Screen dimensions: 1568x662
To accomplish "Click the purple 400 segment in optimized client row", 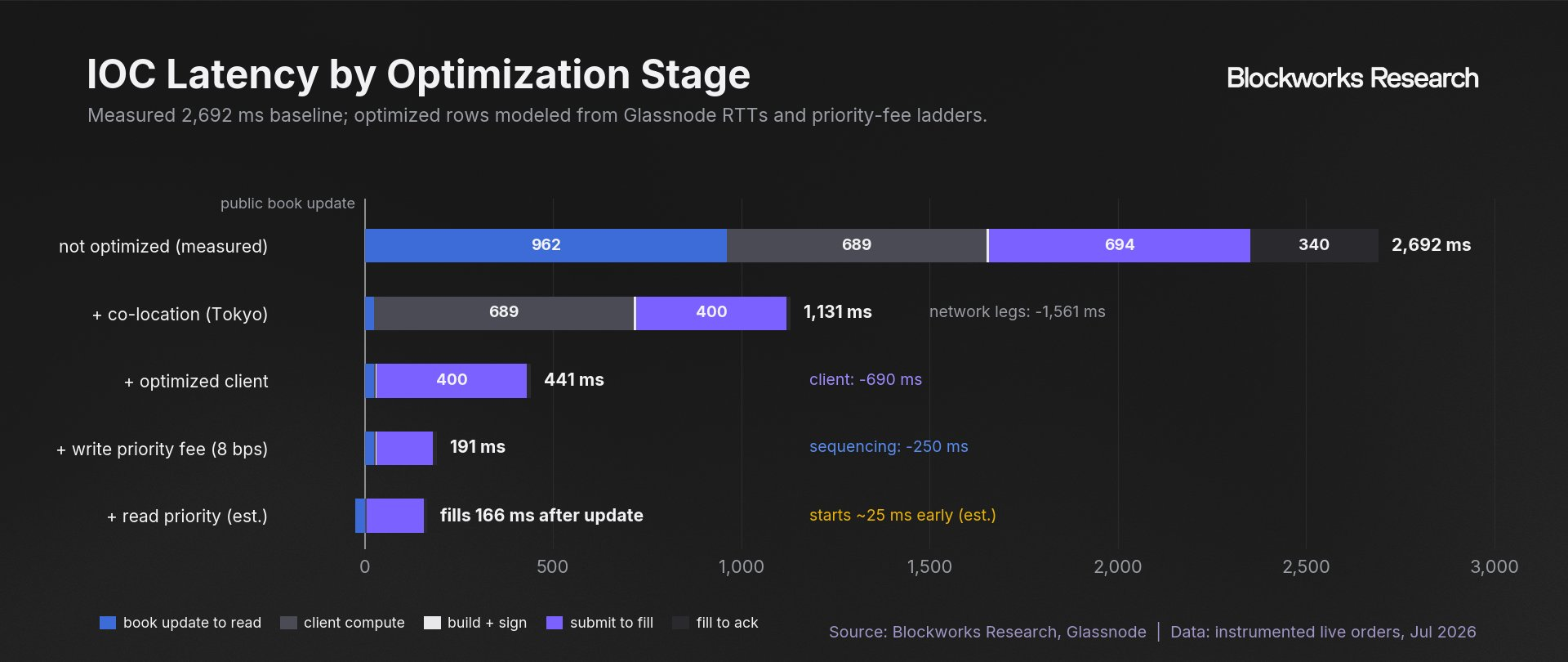I will 452,381.
